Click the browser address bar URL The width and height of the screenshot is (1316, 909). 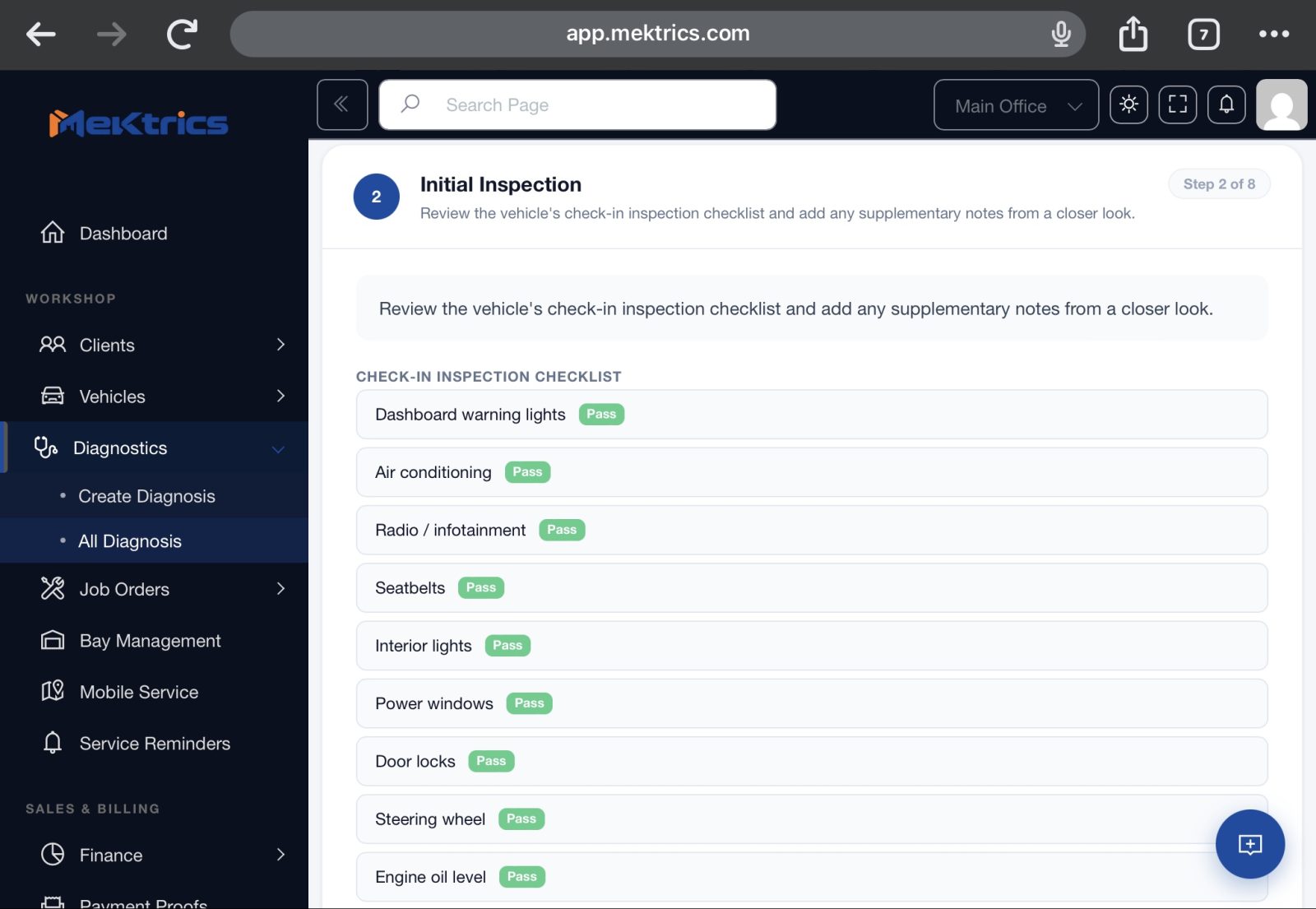658,34
